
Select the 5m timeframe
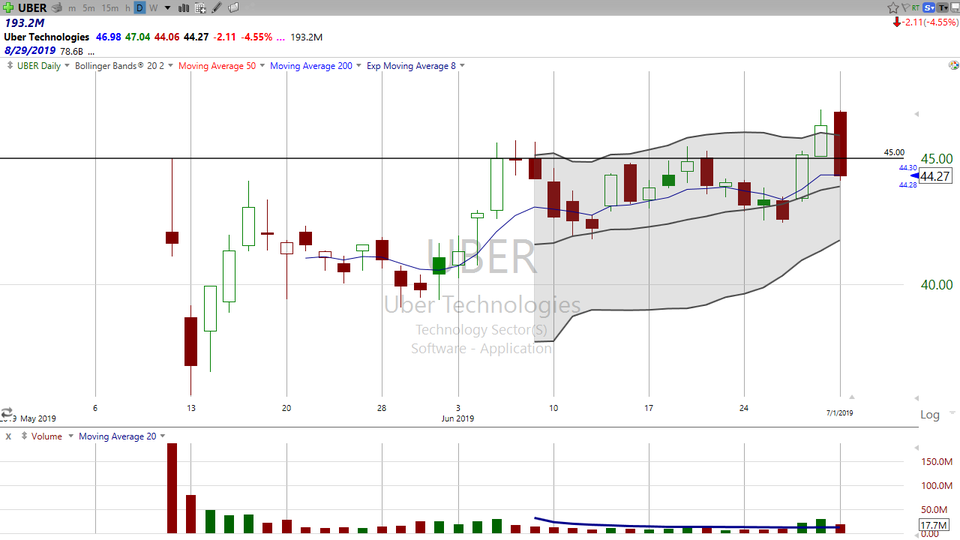(89, 8)
